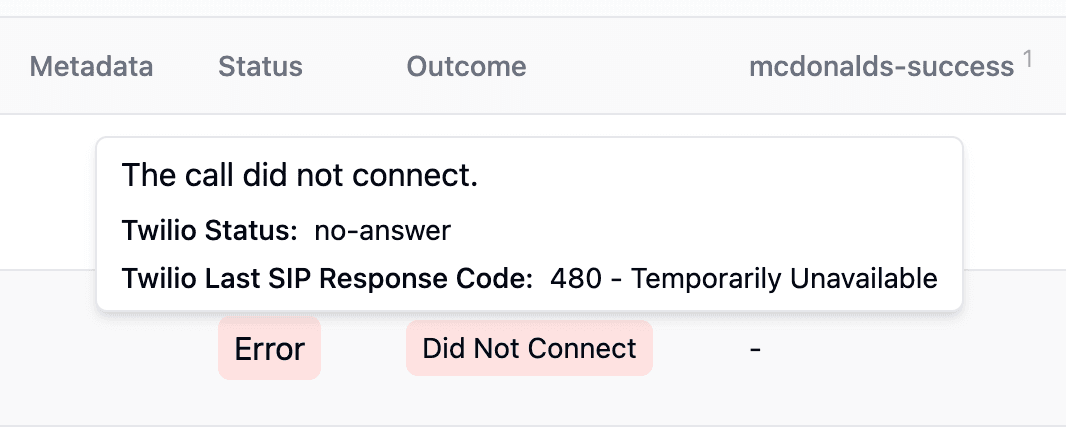Viewport: 1066px width, 428px height.
Task: Click the Status column header
Action: [x=260, y=67]
